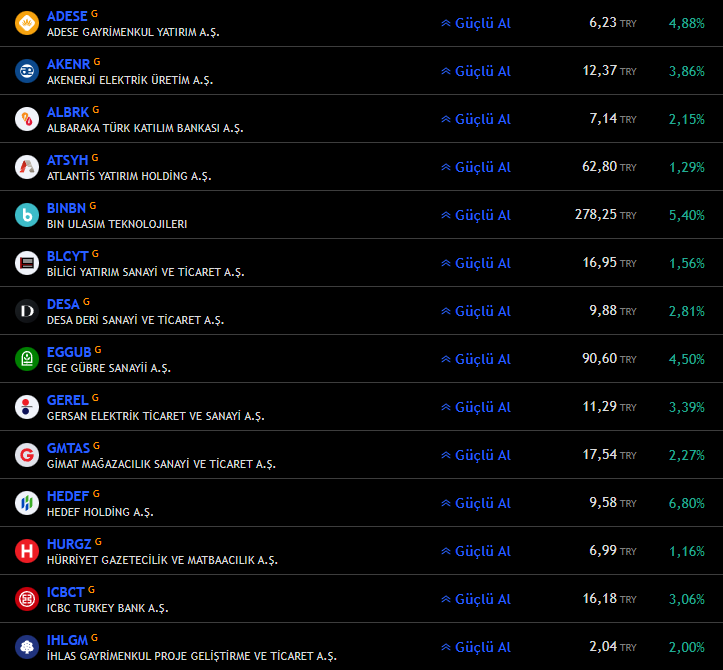Open the BLCYT ticker link

click(x=68, y=256)
